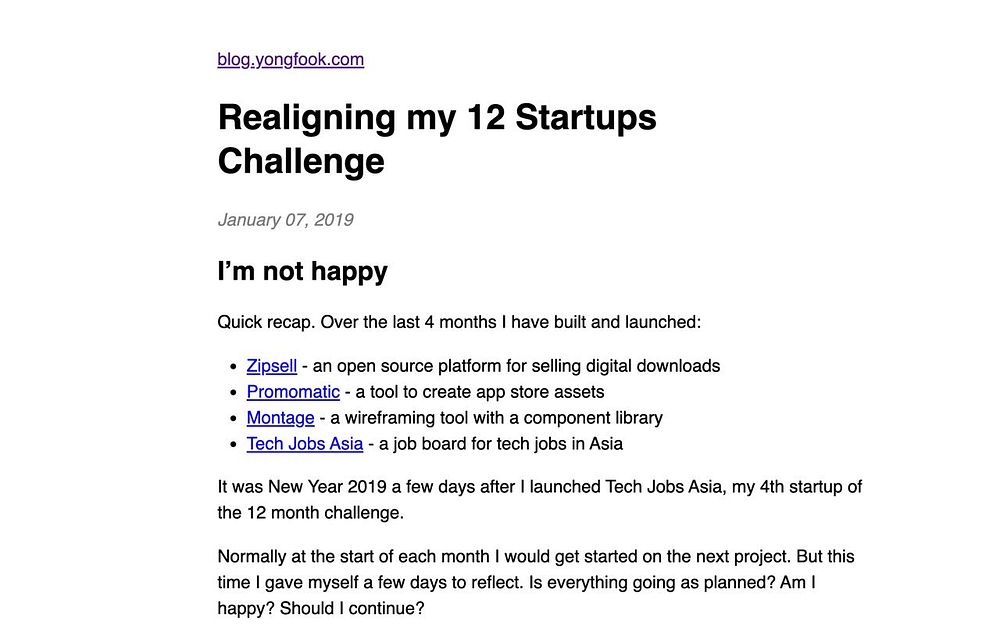The width and height of the screenshot is (1000, 629).
Task: Open the Zipsell link
Action: (x=272, y=366)
